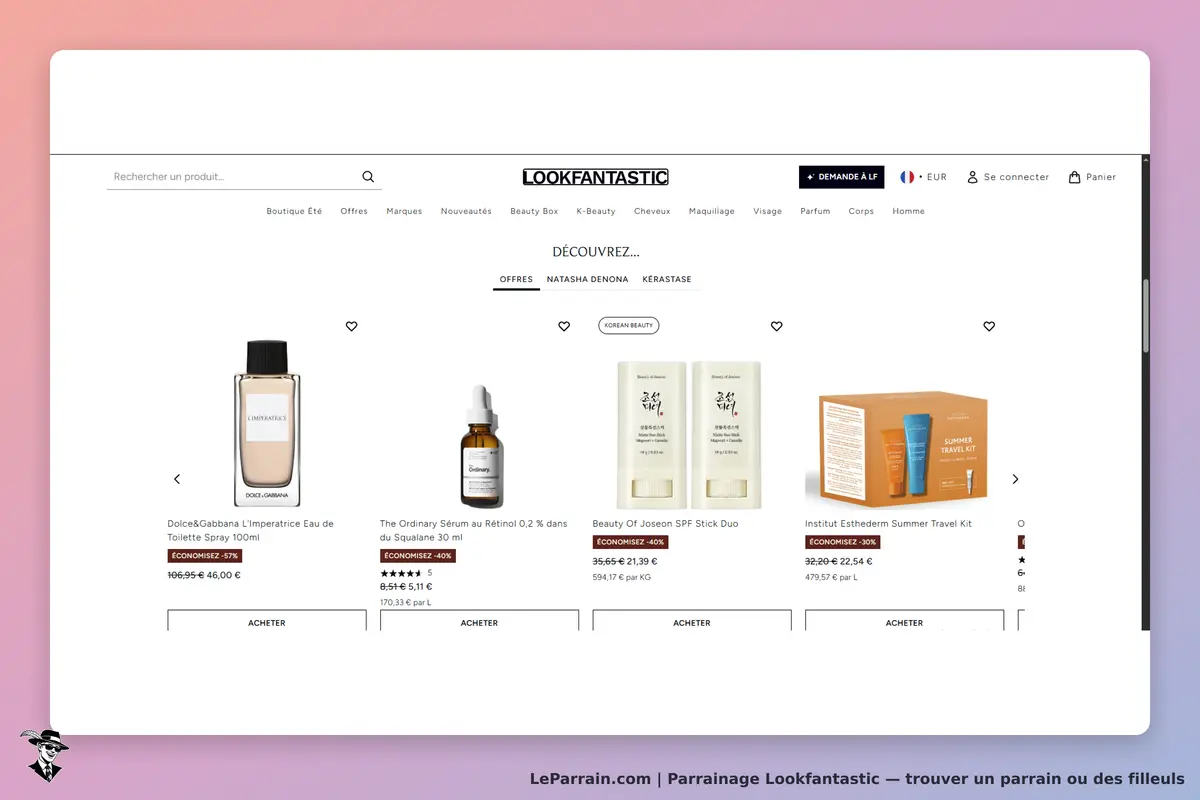Click the '21,39 €' price

(x=643, y=561)
